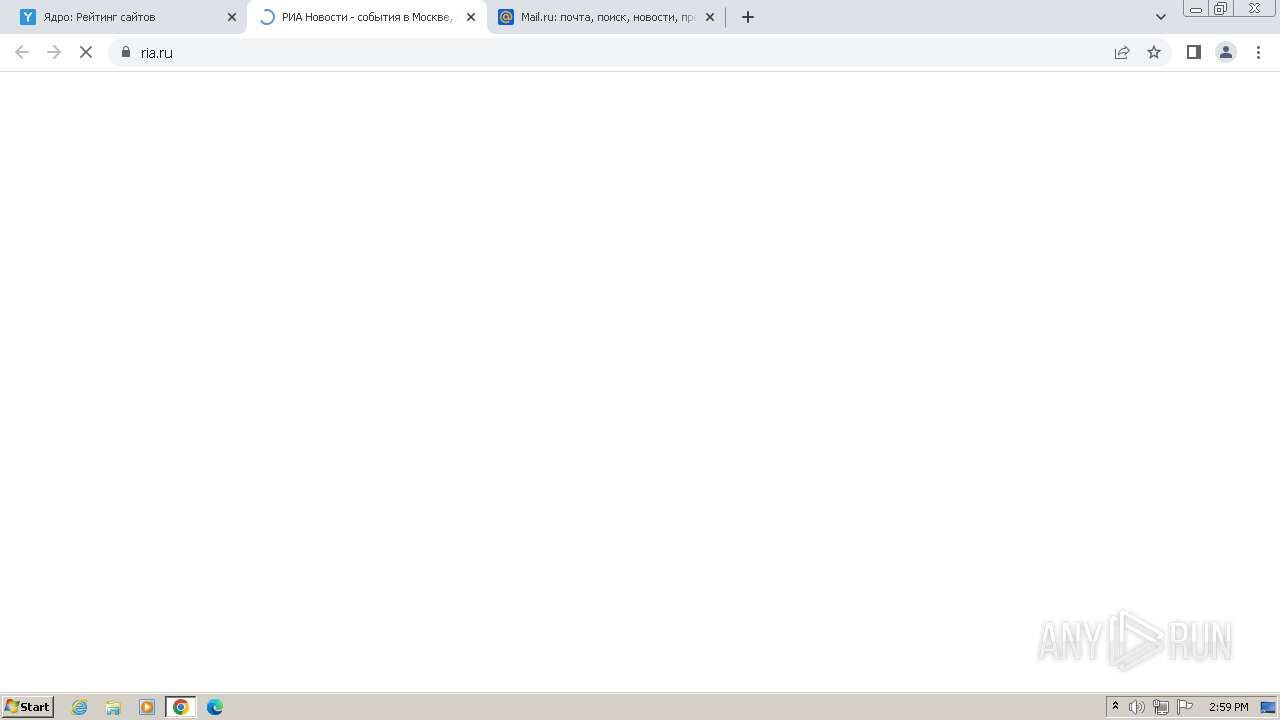The width and height of the screenshot is (1280, 720).
Task: Open a new tab with the plus button
Action: click(748, 17)
